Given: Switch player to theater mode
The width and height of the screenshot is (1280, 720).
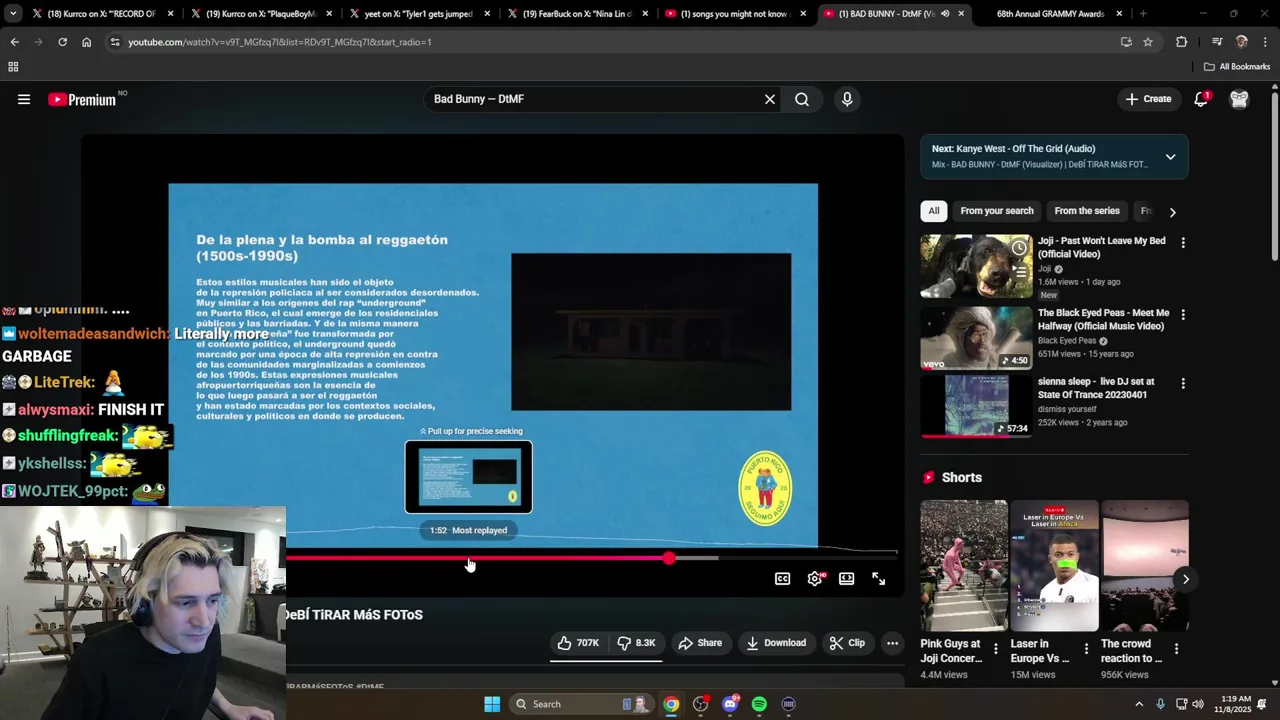Looking at the screenshot, I should point(847,578).
